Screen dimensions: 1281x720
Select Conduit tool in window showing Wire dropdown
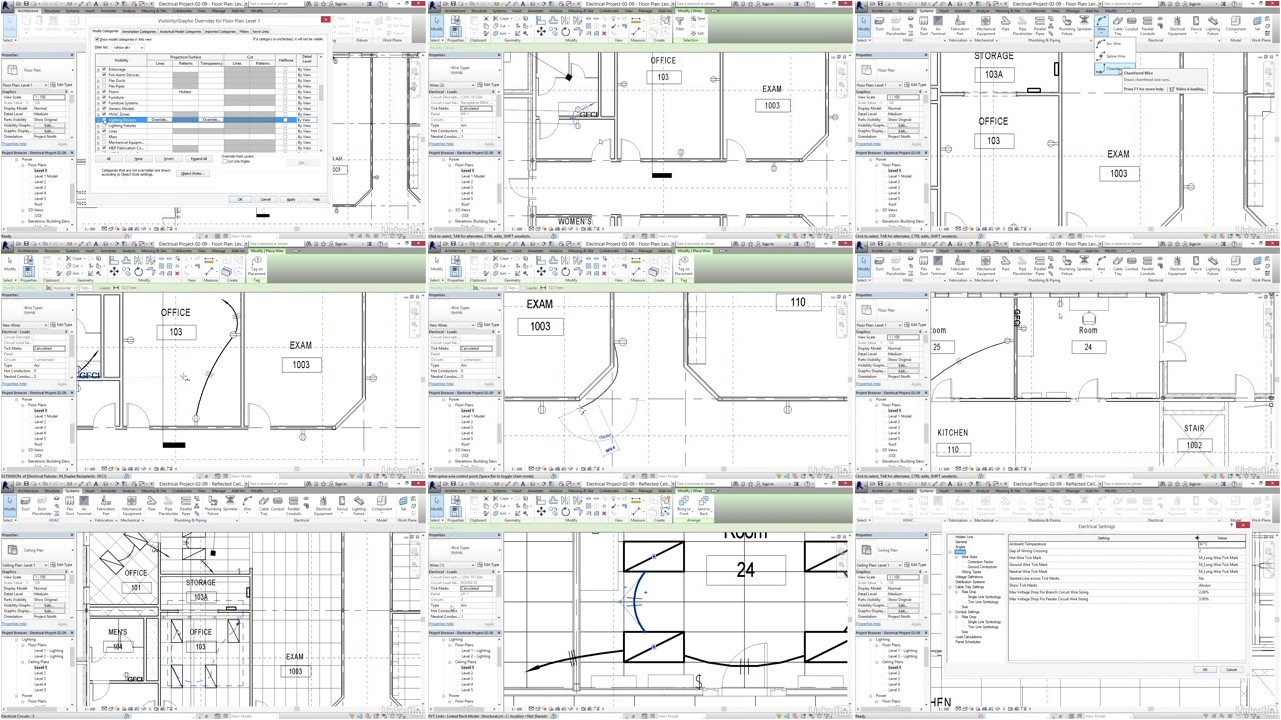pos(1131,24)
